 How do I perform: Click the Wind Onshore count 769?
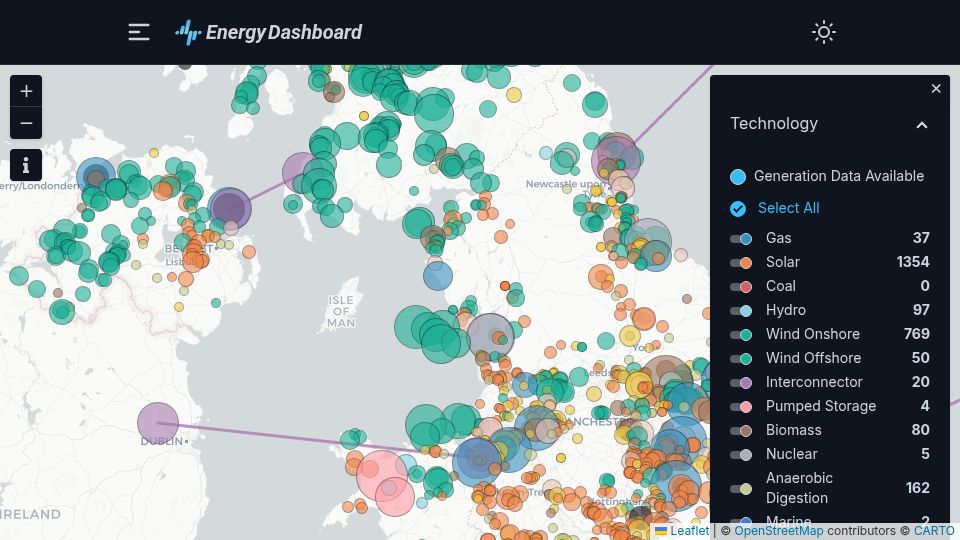tap(917, 334)
